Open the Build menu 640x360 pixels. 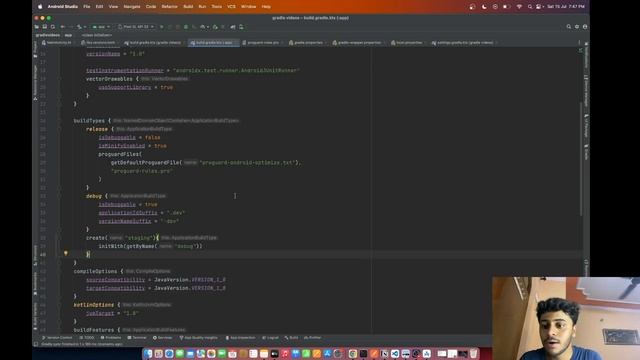pyautogui.click(x=188, y=7)
